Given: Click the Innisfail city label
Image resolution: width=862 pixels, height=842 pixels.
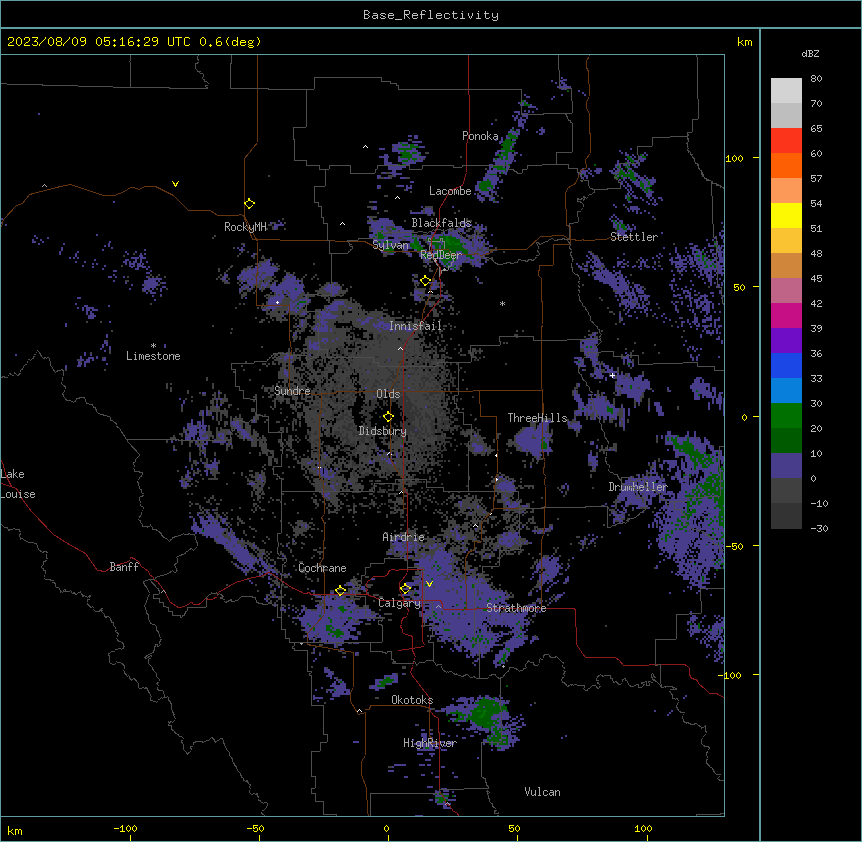Looking at the screenshot, I should (x=416, y=326).
